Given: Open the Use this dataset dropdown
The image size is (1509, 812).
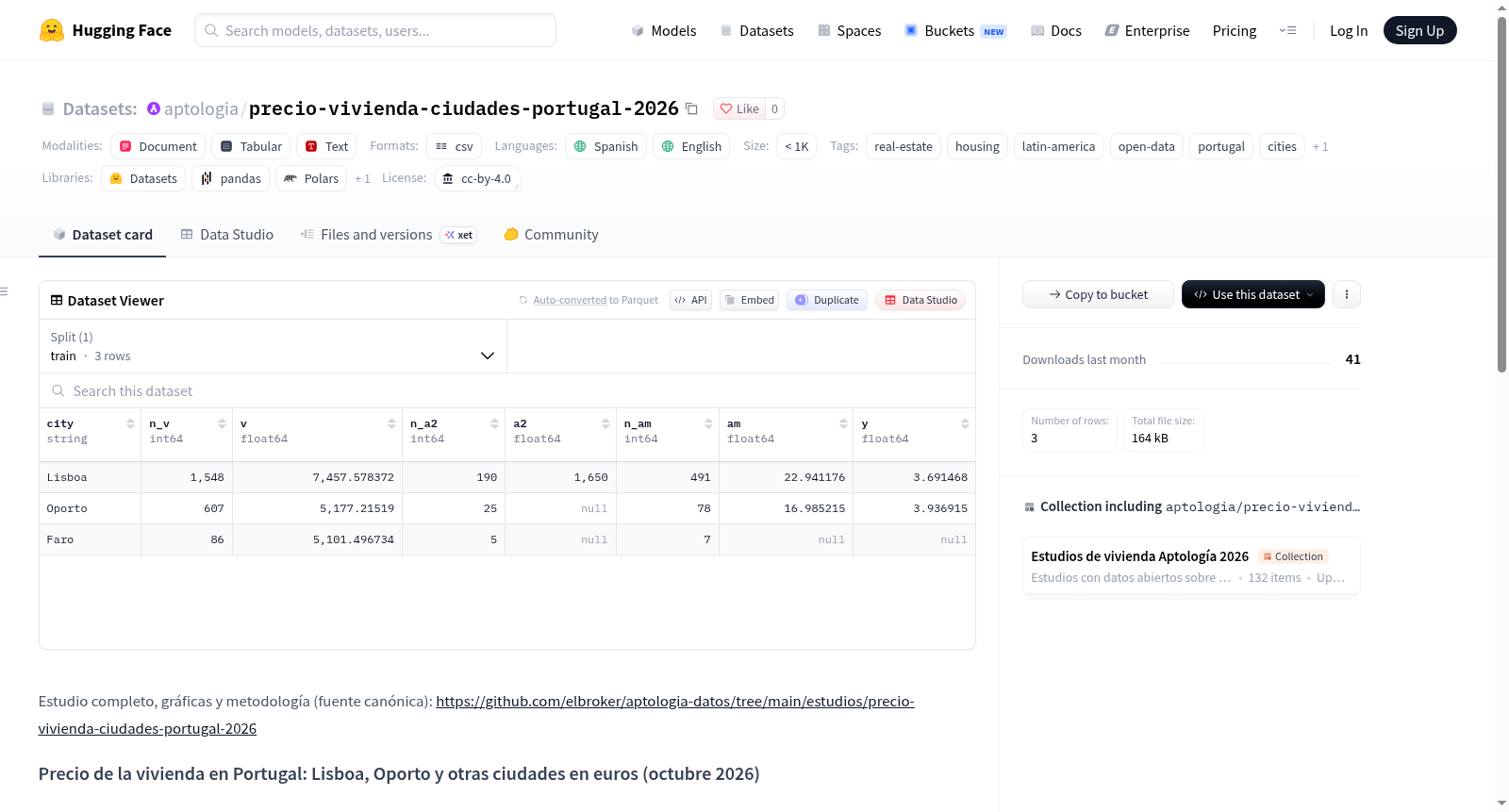Looking at the screenshot, I should 1252,294.
